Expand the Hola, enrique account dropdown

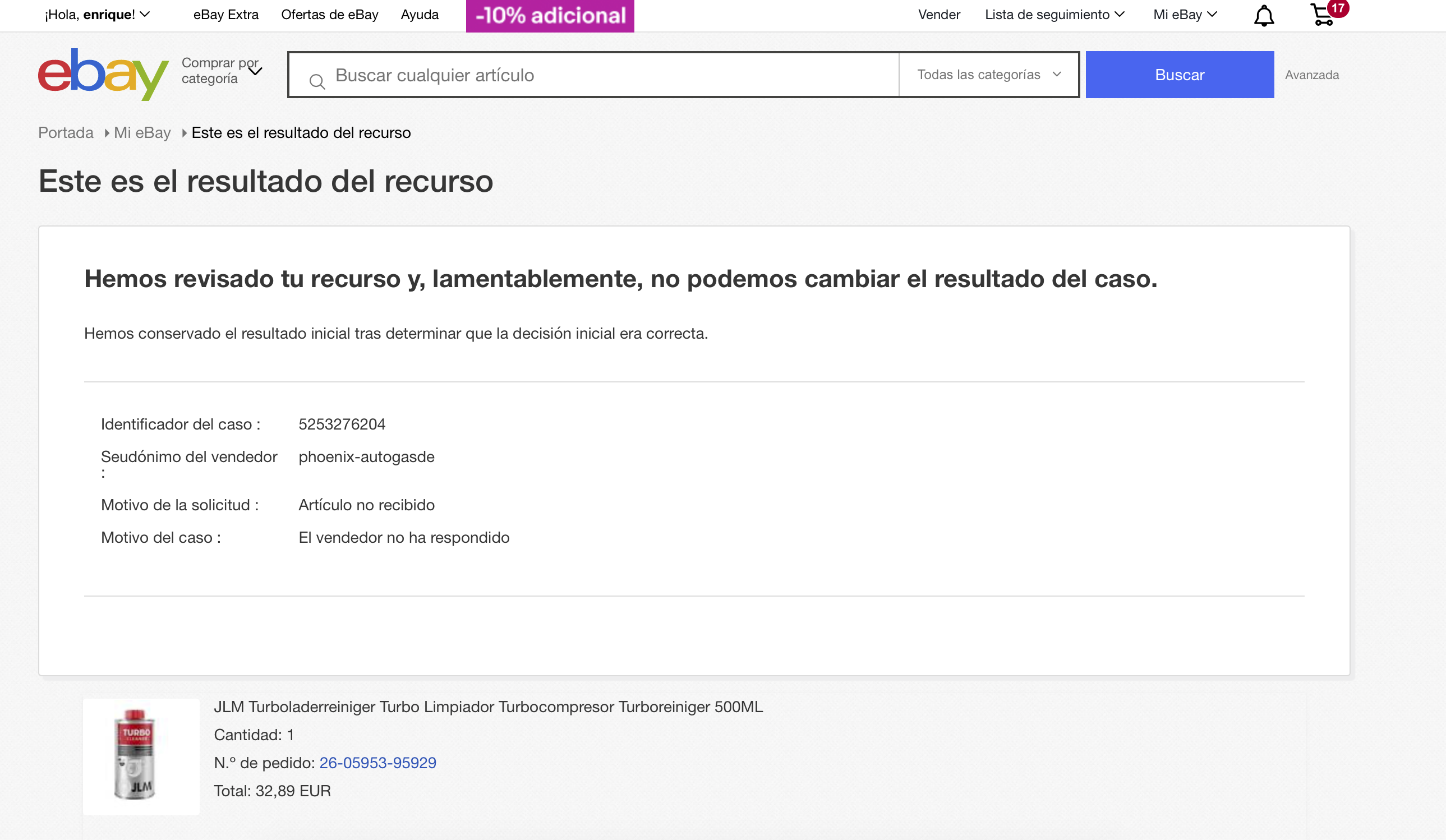point(97,15)
